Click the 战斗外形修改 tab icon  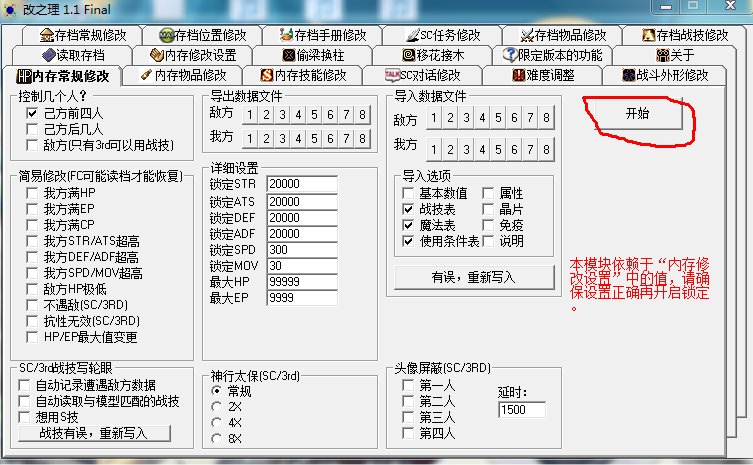tap(629, 75)
